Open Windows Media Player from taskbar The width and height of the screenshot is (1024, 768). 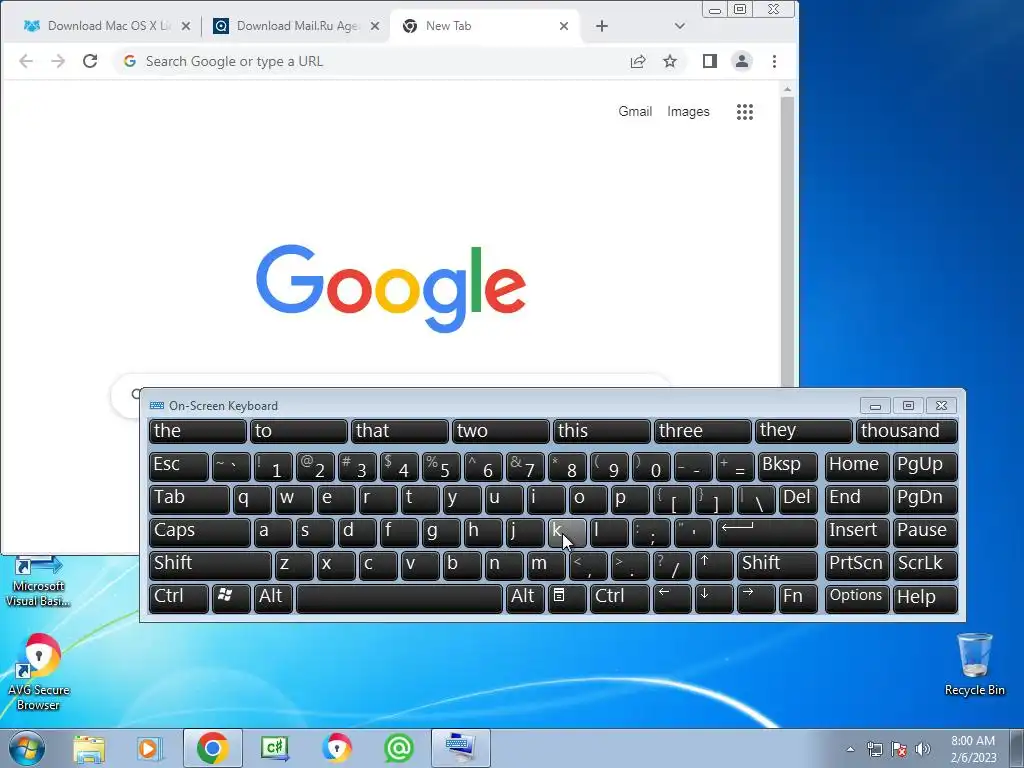pos(150,749)
